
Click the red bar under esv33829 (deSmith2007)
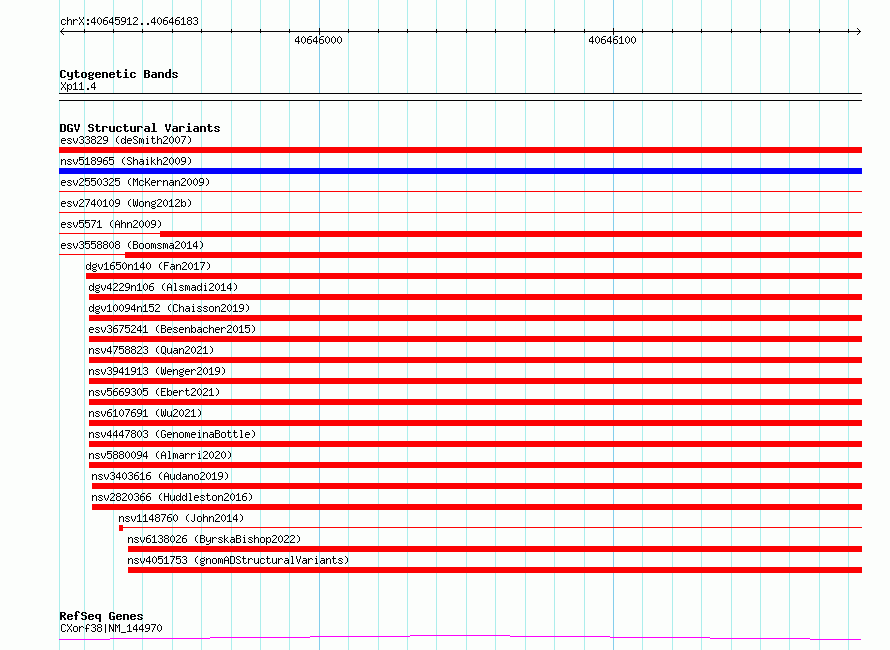[x=460, y=150]
